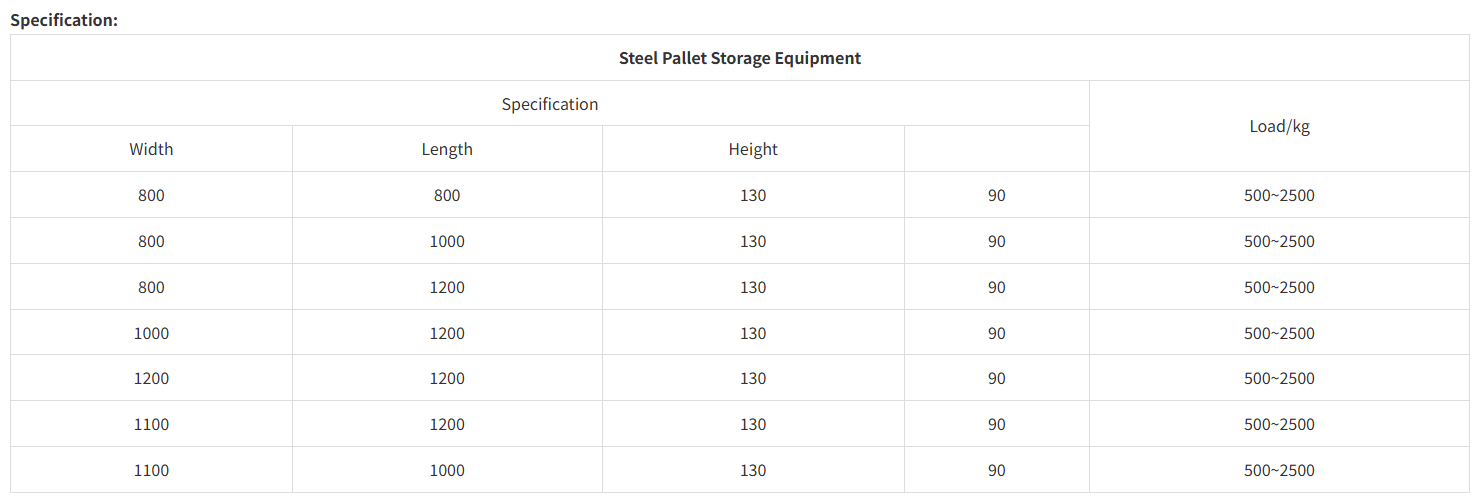Select Length 1000 in the last table row
The width and height of the screenshot is (1484, 504).
(x=447, y=470)
